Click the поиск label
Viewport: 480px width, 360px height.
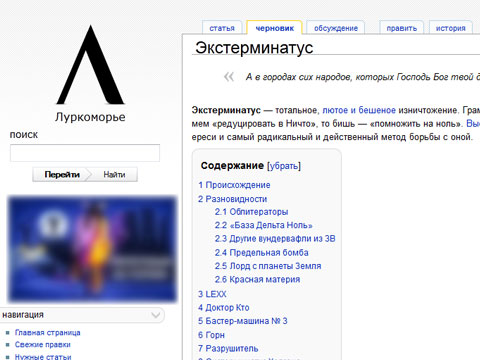[x=24, y=135]
